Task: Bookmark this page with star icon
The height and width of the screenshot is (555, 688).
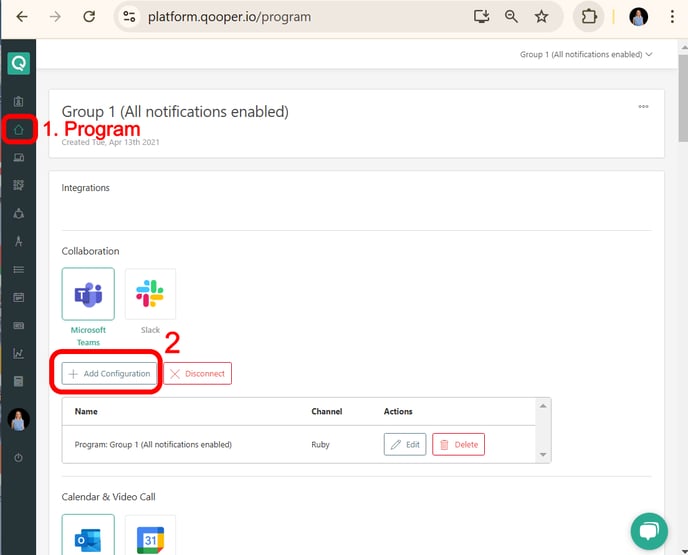Action: (541, 17)
